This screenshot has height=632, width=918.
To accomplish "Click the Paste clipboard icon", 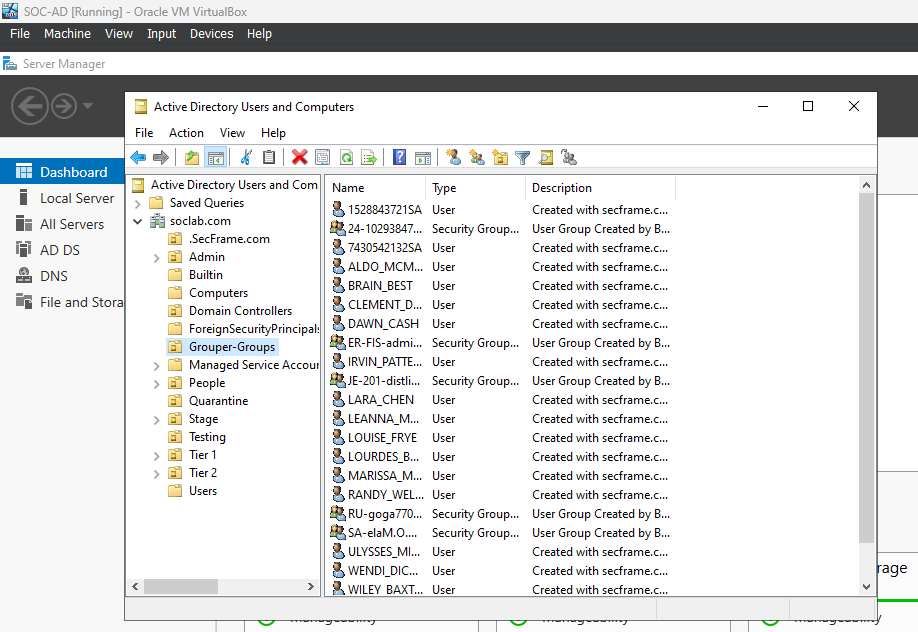I will pos(269,157).
